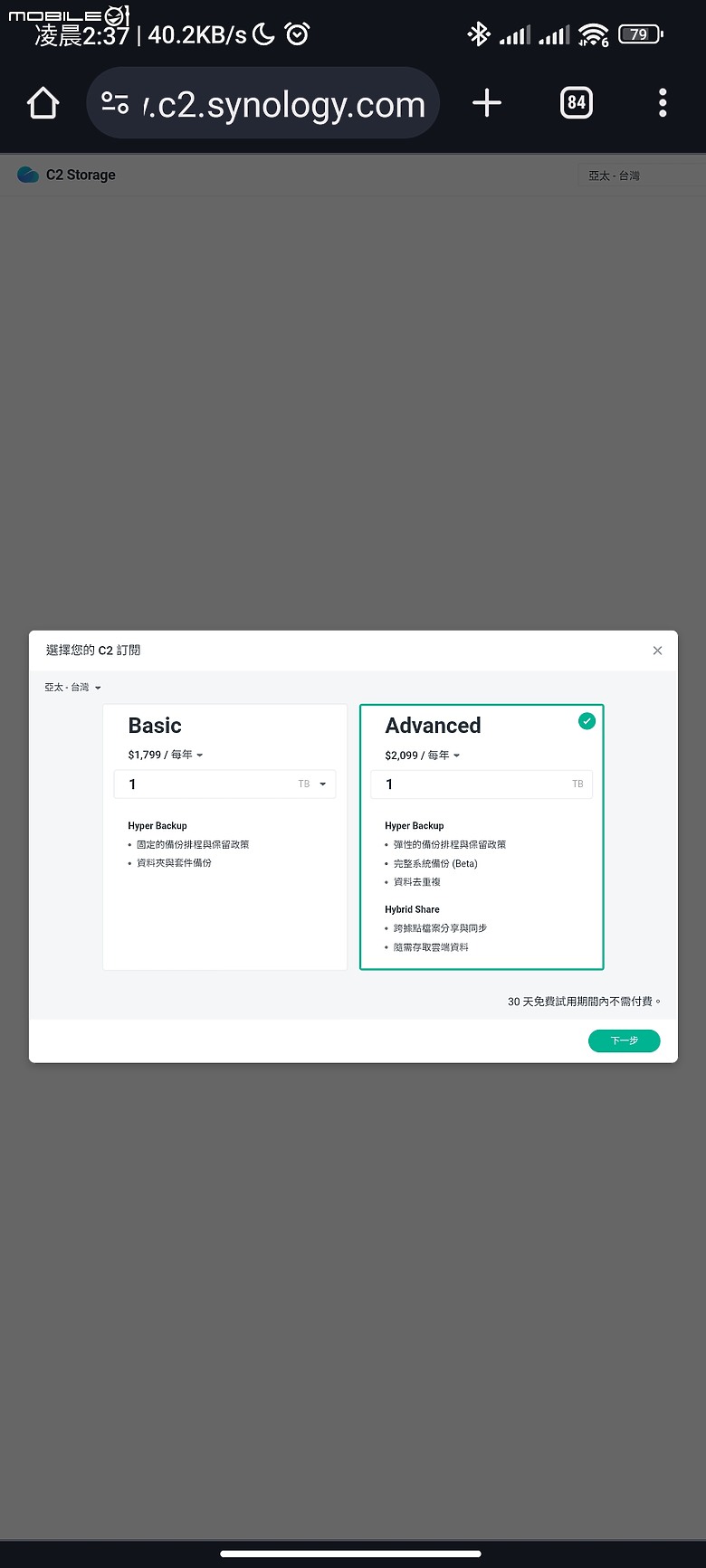Tap the Bluetooth status icon
Screen dimensions: 706x1568
478,34
